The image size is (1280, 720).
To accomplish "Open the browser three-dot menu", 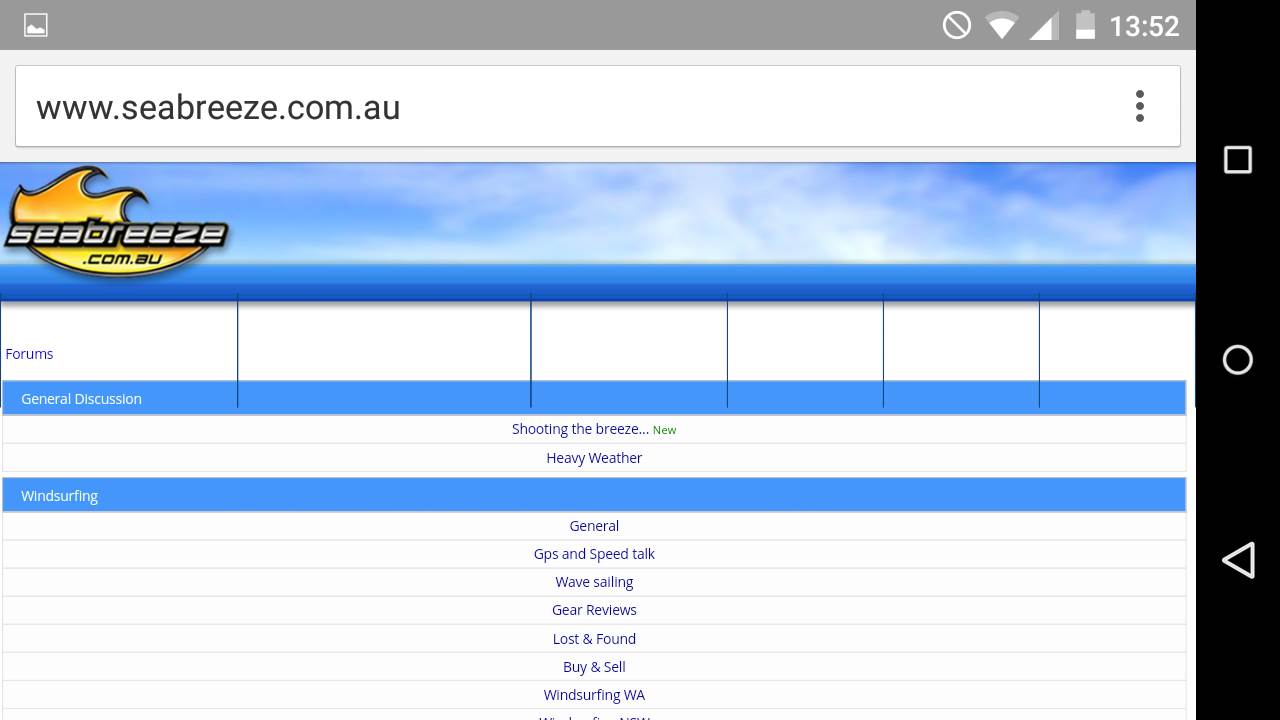I will (1139, 106).
